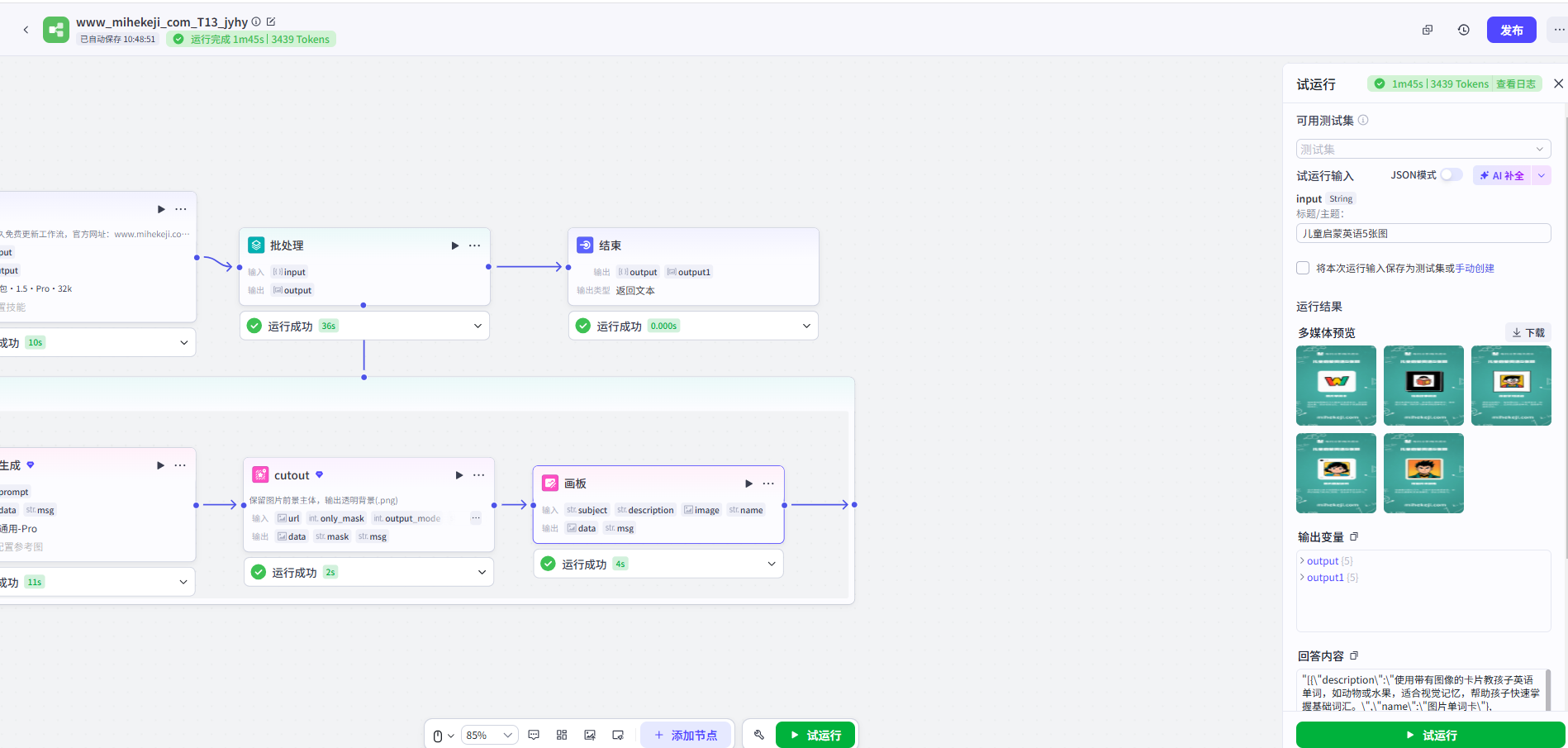Click the 发布 publish button
1568x748 pixels.
click(x=1511, y=30)
